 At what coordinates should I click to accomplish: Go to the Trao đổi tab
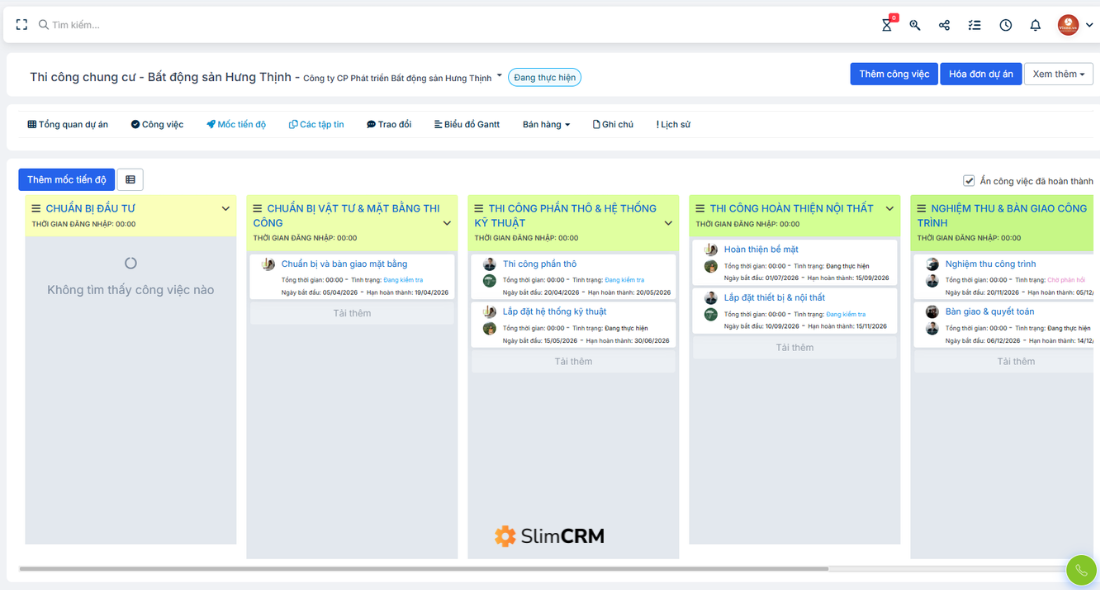coord(389,124)
